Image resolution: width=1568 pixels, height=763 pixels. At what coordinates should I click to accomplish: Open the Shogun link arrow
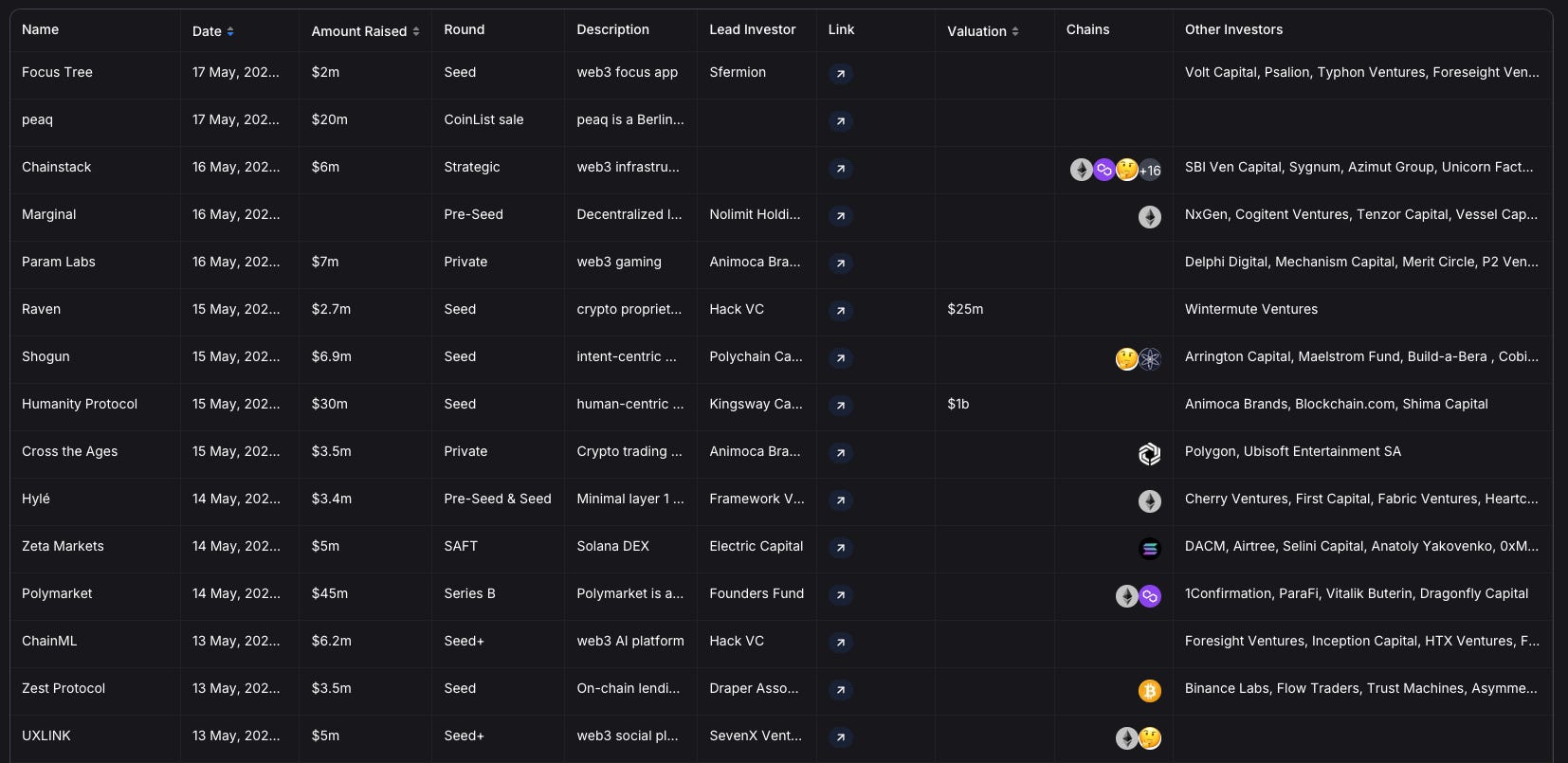tap(841, 358)
